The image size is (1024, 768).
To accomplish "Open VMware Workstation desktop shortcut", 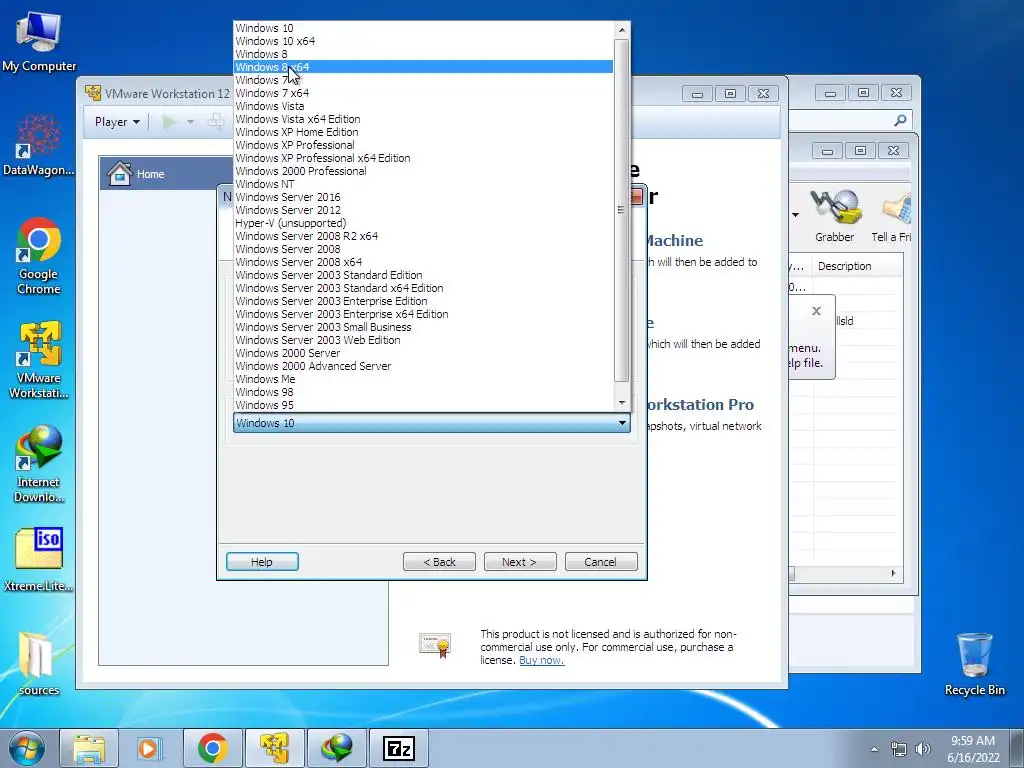I will click(x=39, y=360).
